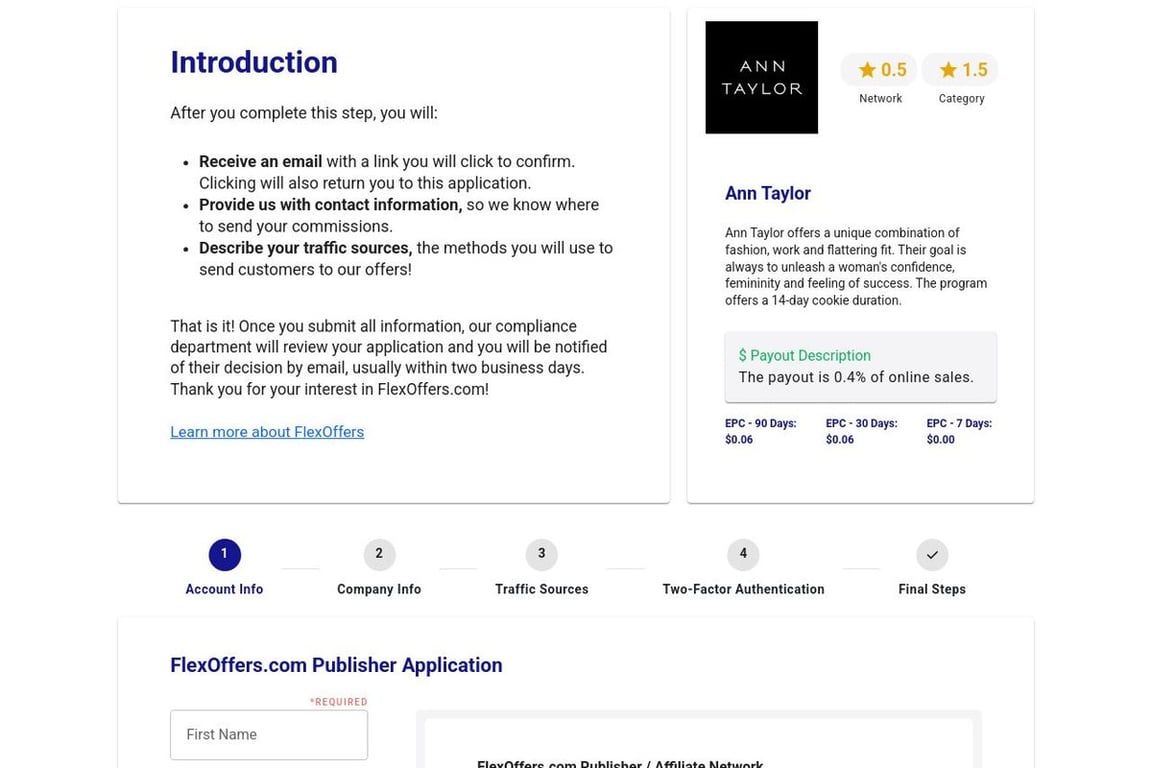Click the Category label under the rating
Screen dimensions: 1152x768
point(961,98)
